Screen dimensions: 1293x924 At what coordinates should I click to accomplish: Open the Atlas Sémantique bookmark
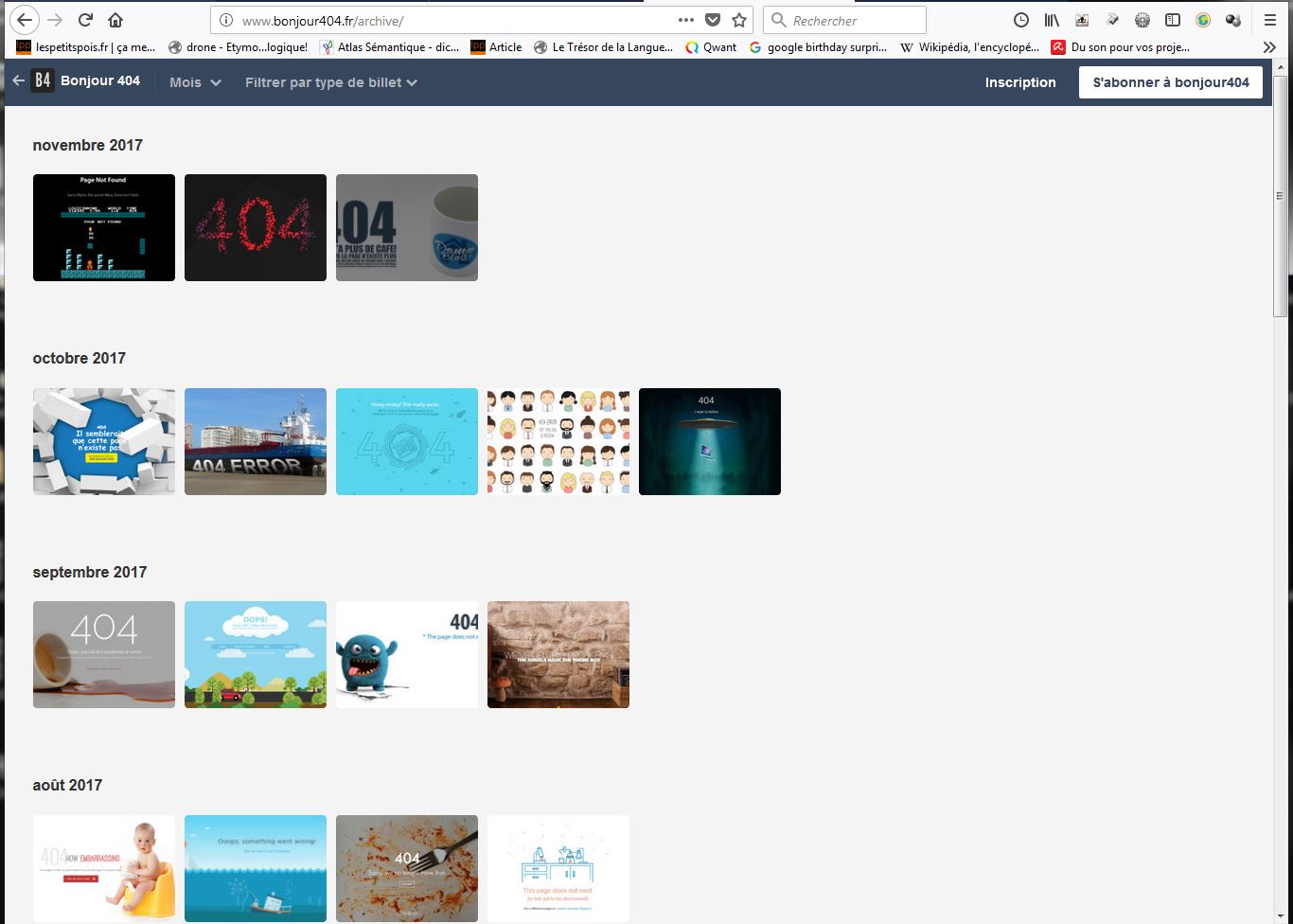click(x=389, y=46)
